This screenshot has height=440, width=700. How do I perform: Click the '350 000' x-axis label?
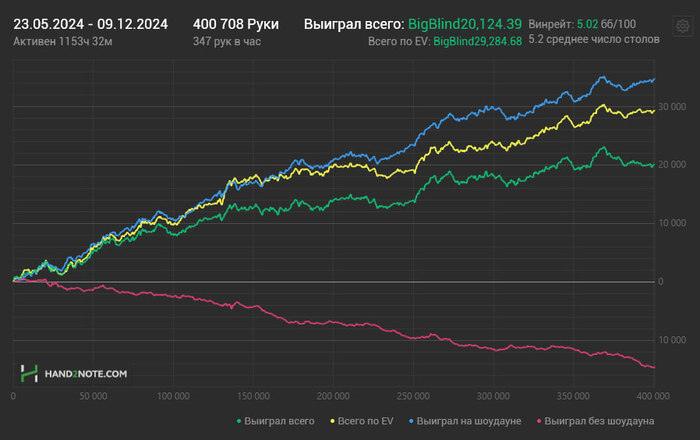(573, 396)
